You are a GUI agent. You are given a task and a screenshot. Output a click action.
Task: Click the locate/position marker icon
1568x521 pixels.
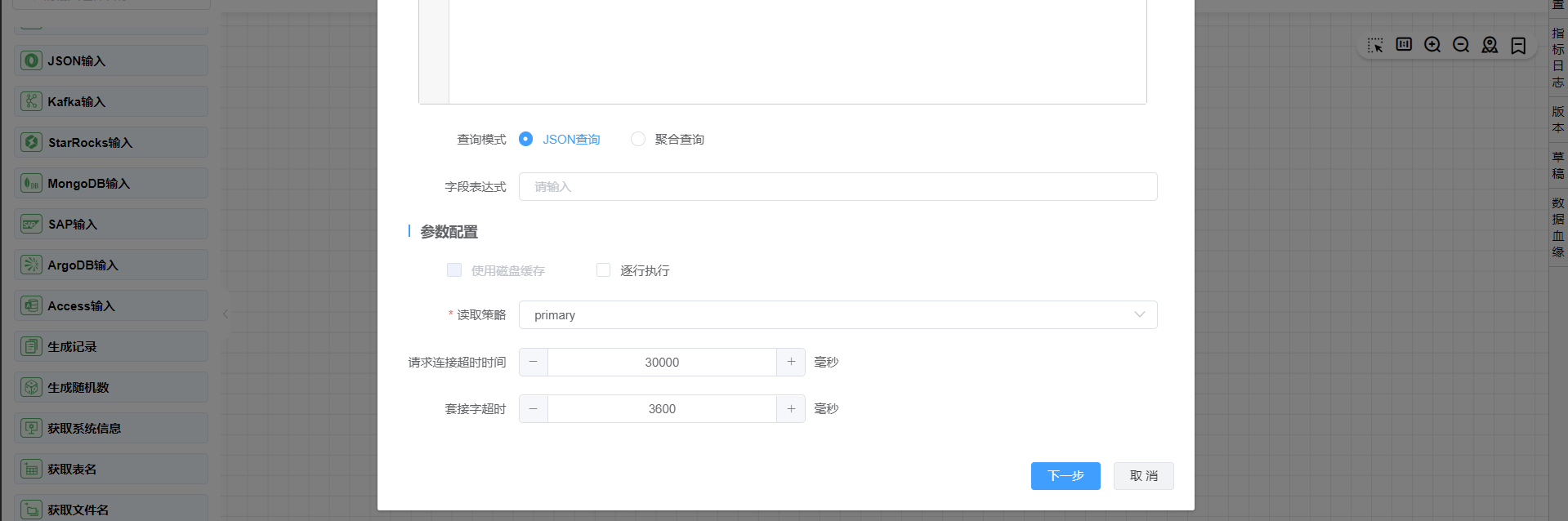1490,45
